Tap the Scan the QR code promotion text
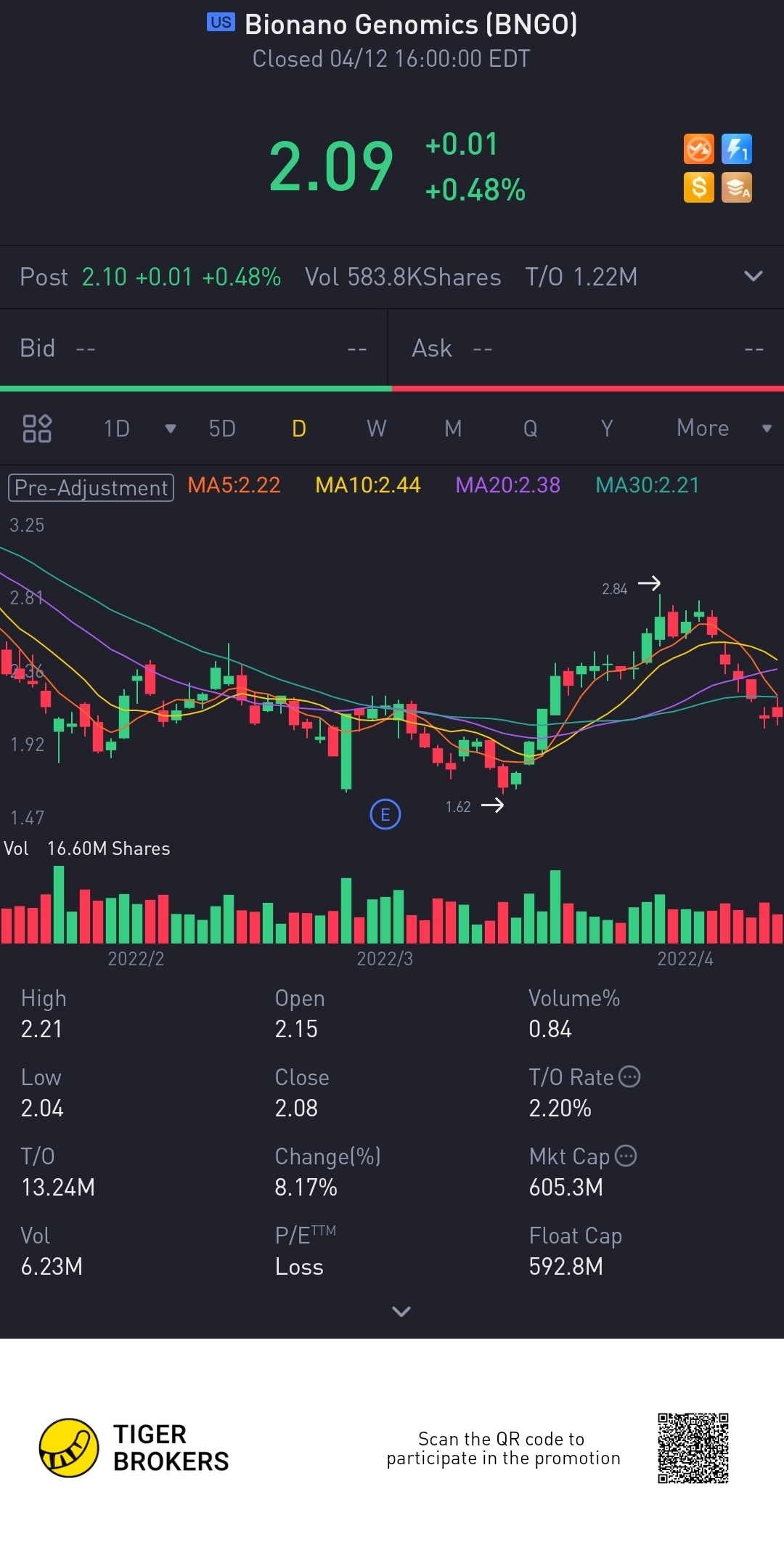The image size is (784, 1558). click(503, 1448)
